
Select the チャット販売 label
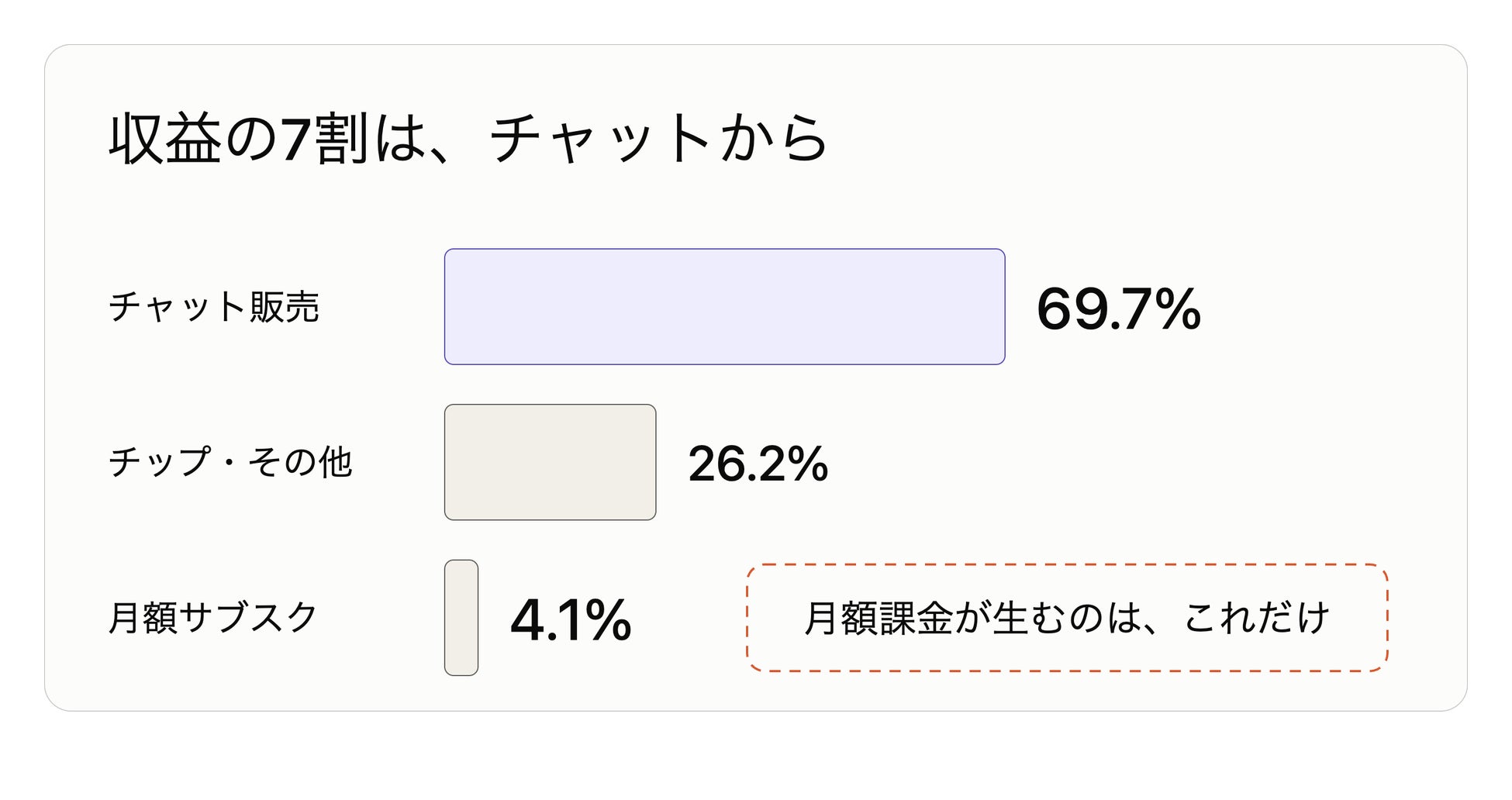[214, 307]
